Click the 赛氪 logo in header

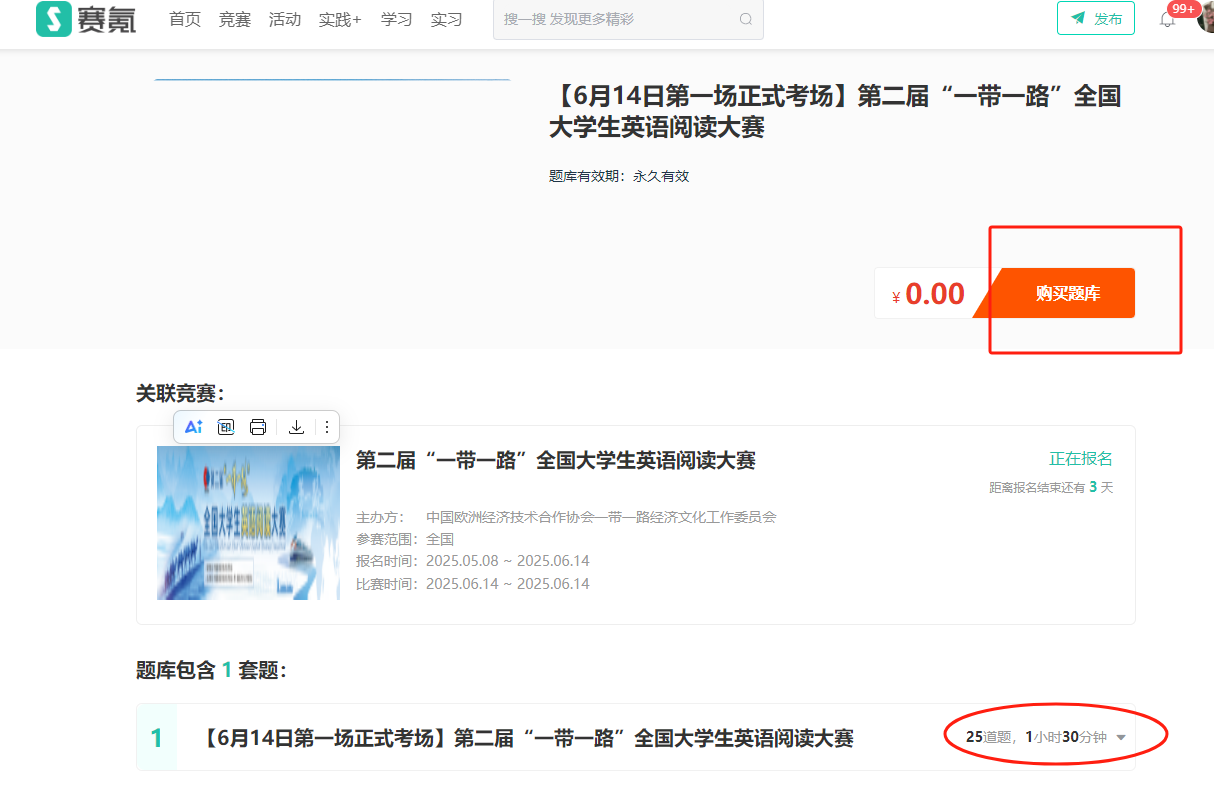coord(86,19)
